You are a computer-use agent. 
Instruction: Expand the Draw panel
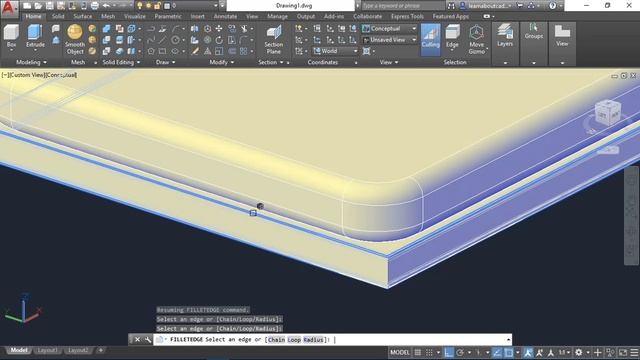[x=165, y=62]
